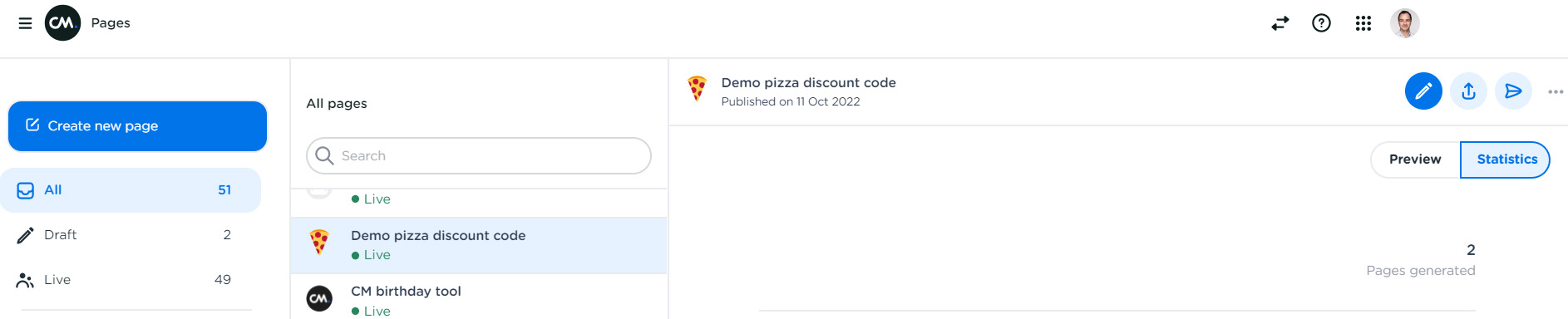Click the CM logo icon

point(62,23)
